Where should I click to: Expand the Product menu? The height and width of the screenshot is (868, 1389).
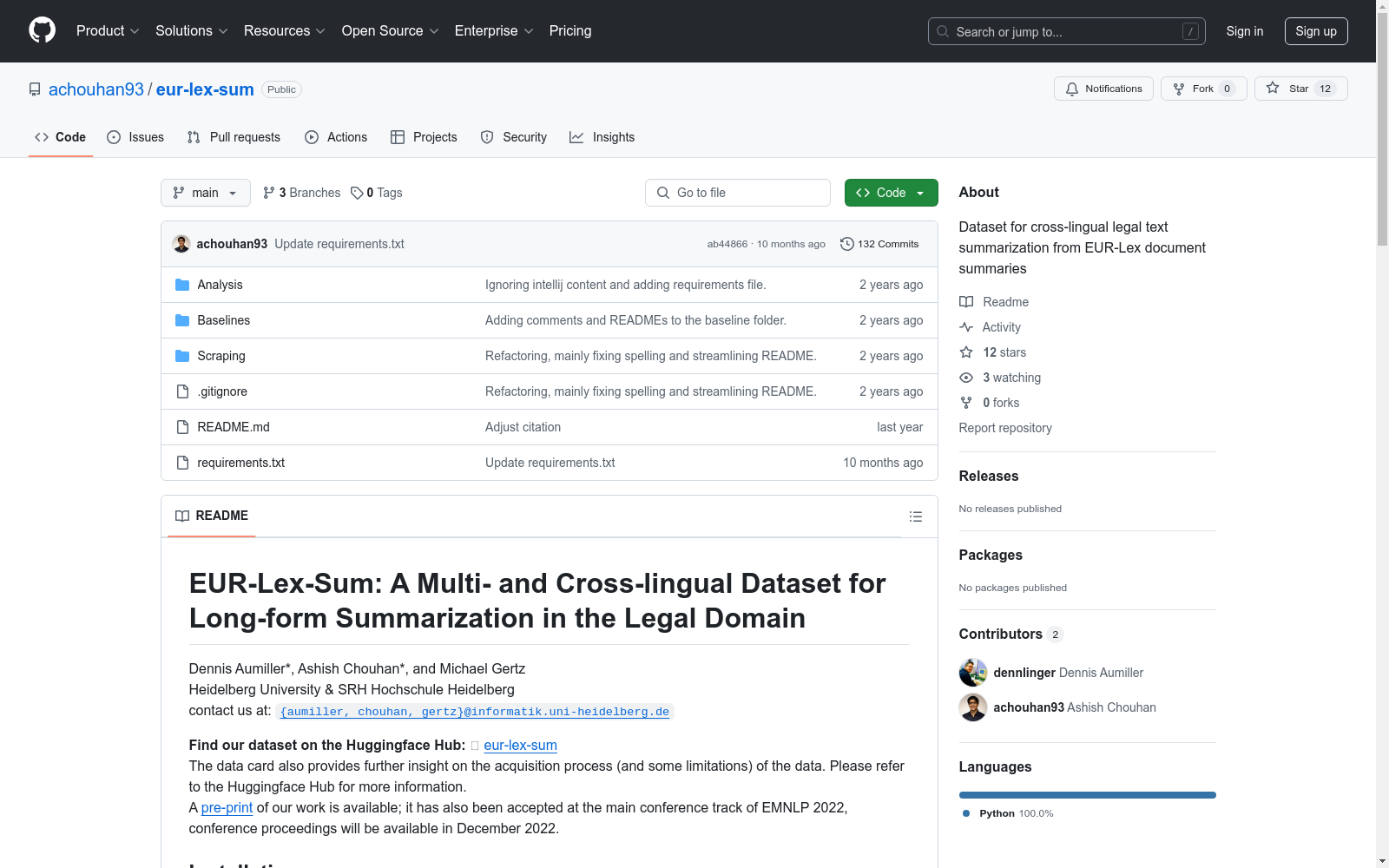(108, 30)
